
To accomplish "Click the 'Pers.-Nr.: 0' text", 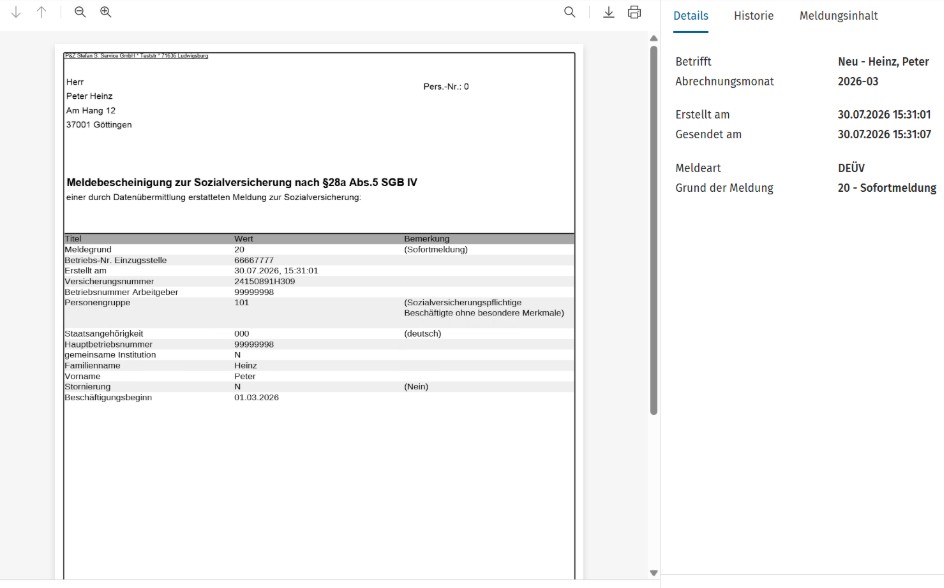I will point(446,87).
